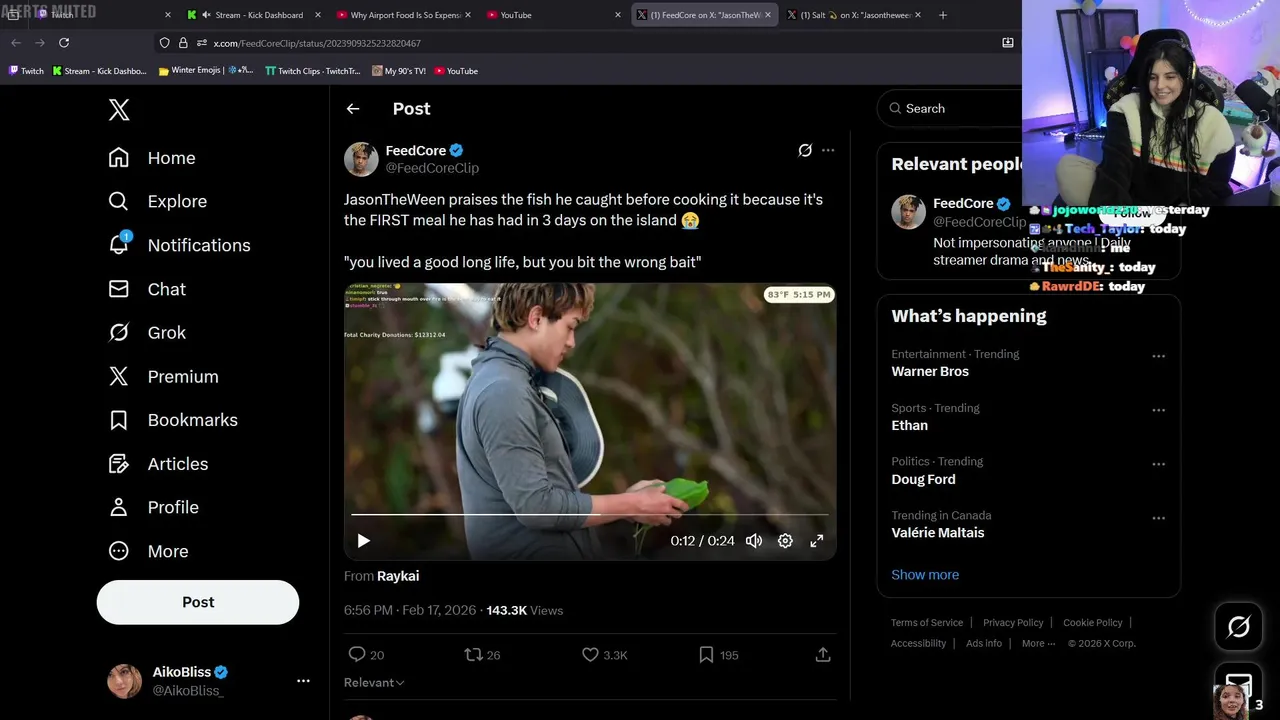Open Home in the X sidebar
Viewport: 1280px width, 720px height.
152,158
